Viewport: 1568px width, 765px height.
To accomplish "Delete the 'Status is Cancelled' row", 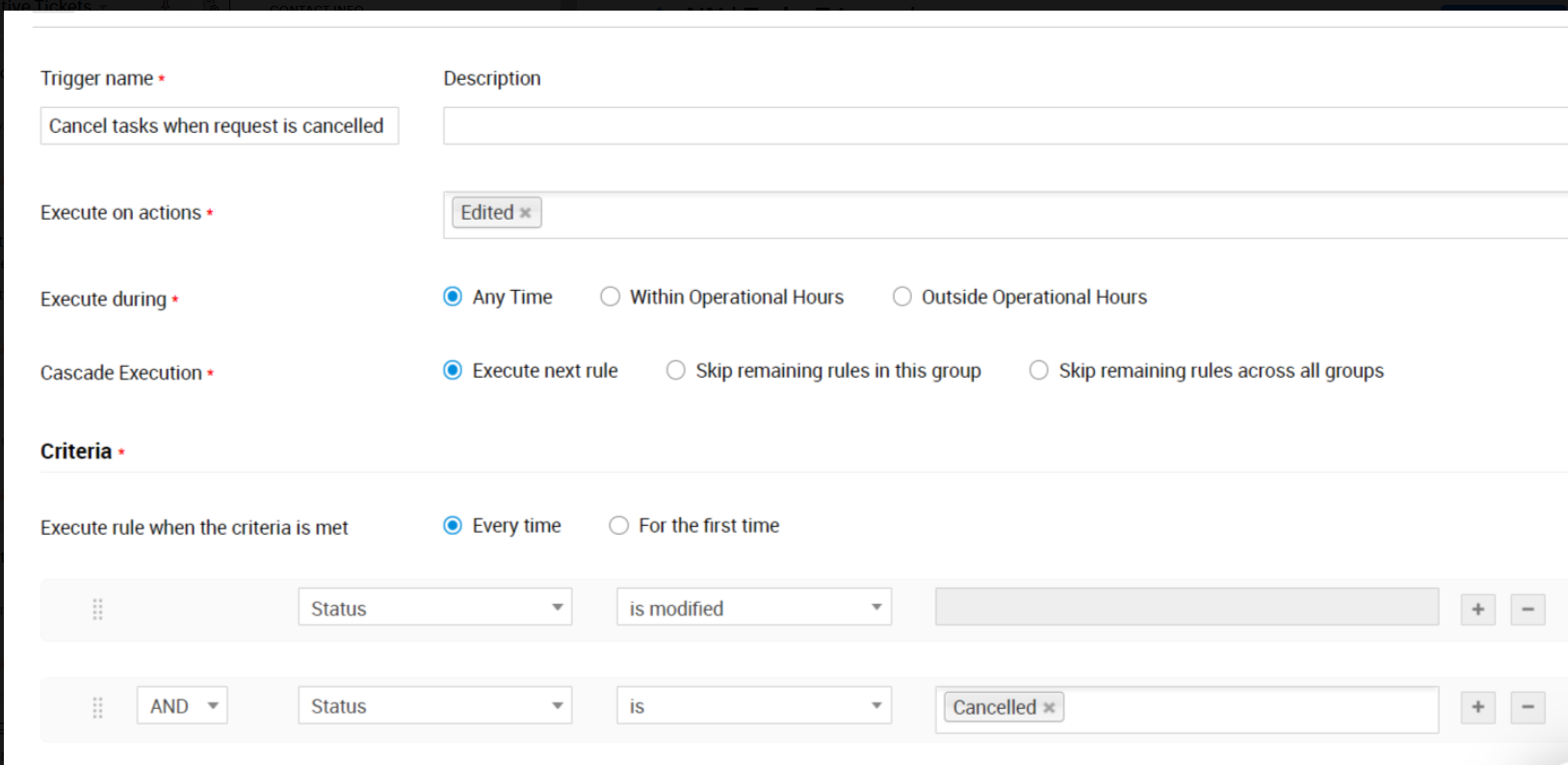I will (1528, 707).
